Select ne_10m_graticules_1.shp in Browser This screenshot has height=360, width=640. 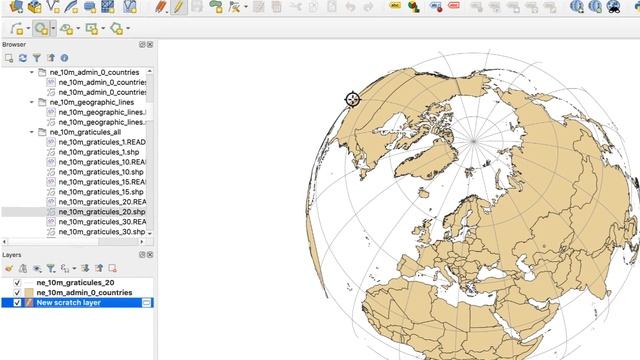pyautogui.click(x=99, y=152)
